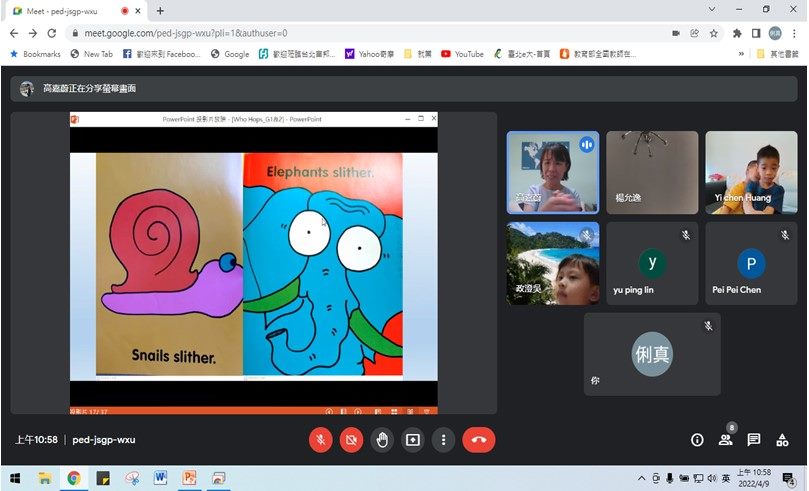Reload the browser page

(x=53, y=32)
